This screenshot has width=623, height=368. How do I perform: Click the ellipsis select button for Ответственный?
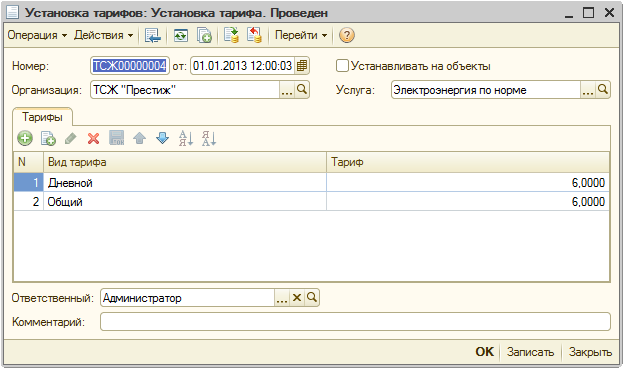[x=282, y=298]
